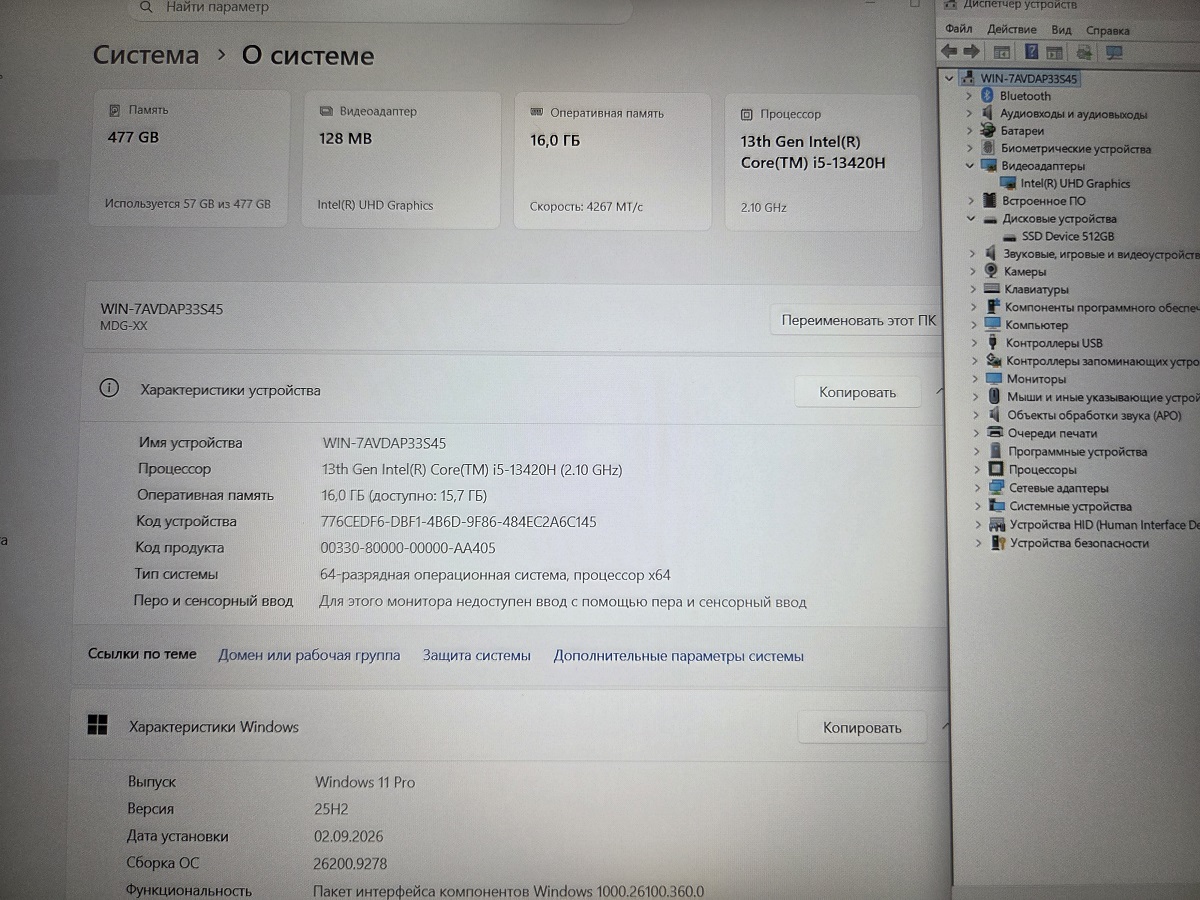Click the adapter icon beside Intel(R) UHD Graphics
This screenshot has width=1200, height=900.
[x=1008, y=183]
